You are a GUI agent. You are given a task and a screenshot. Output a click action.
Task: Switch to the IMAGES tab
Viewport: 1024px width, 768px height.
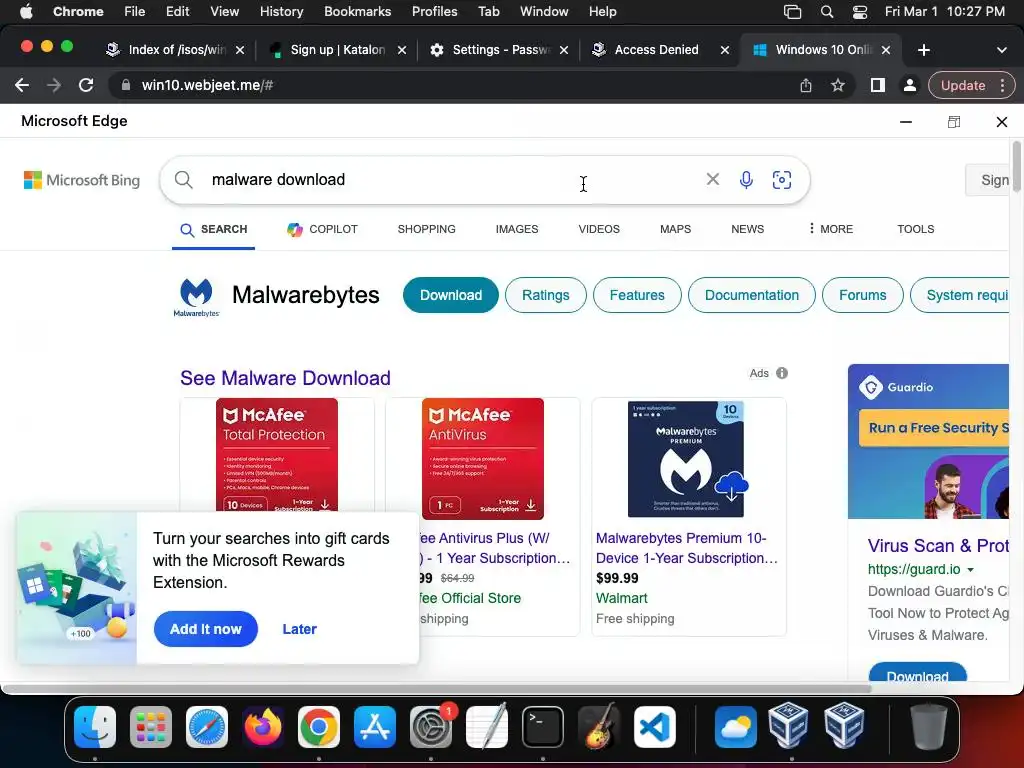(517, 229)
